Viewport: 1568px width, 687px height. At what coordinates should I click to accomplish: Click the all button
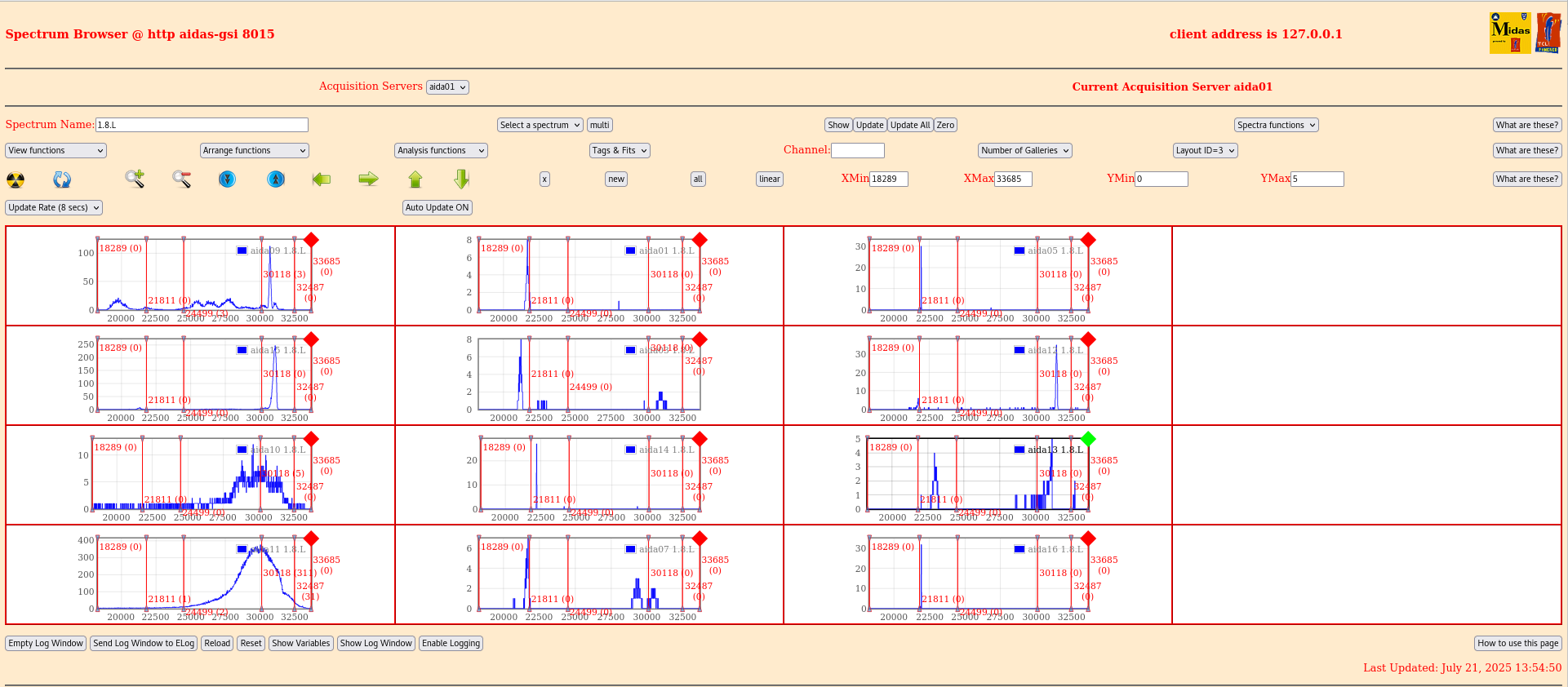pos(698,180)
